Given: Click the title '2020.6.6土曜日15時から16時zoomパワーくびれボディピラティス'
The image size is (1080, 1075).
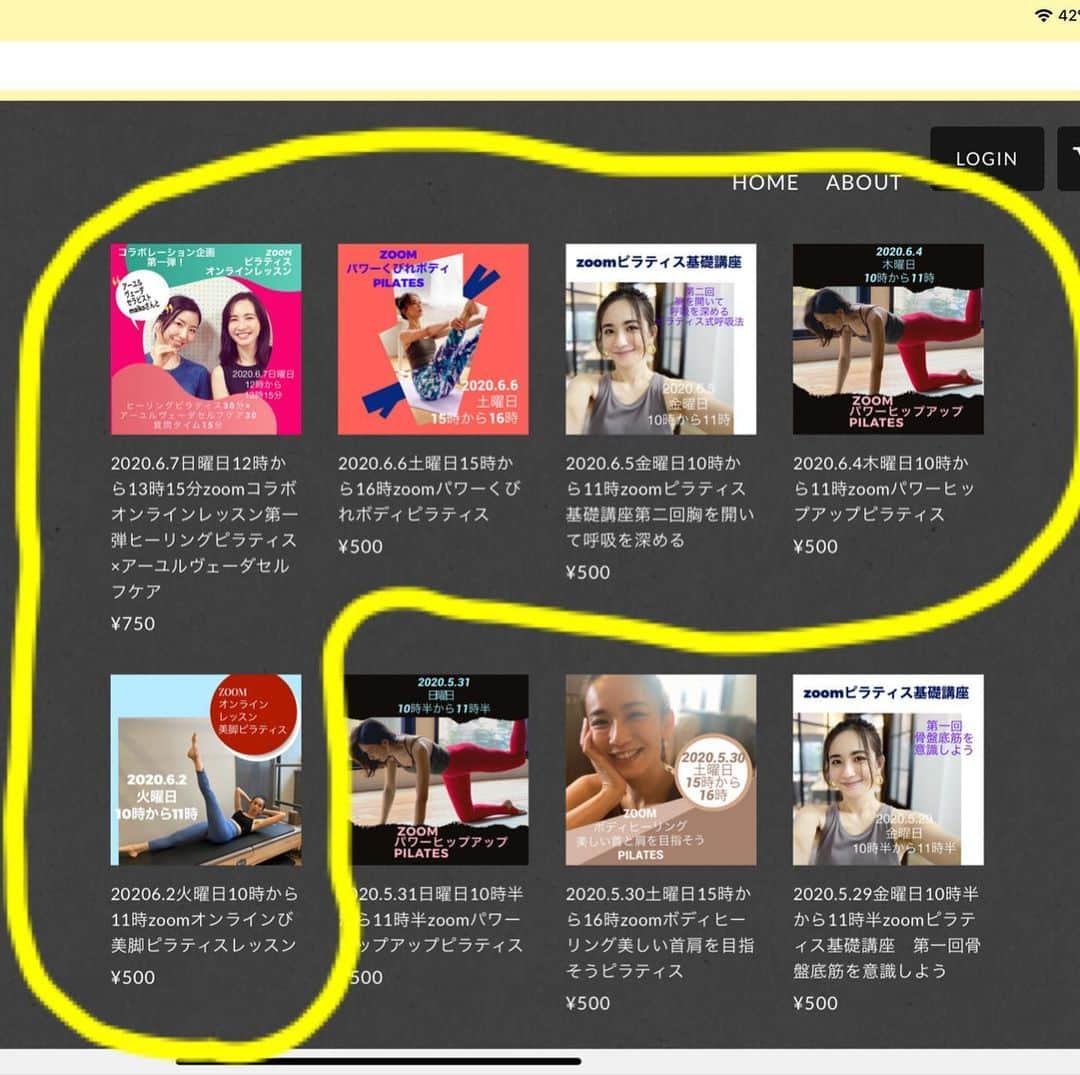Looking at the screenshot, I should click(430, 488).
